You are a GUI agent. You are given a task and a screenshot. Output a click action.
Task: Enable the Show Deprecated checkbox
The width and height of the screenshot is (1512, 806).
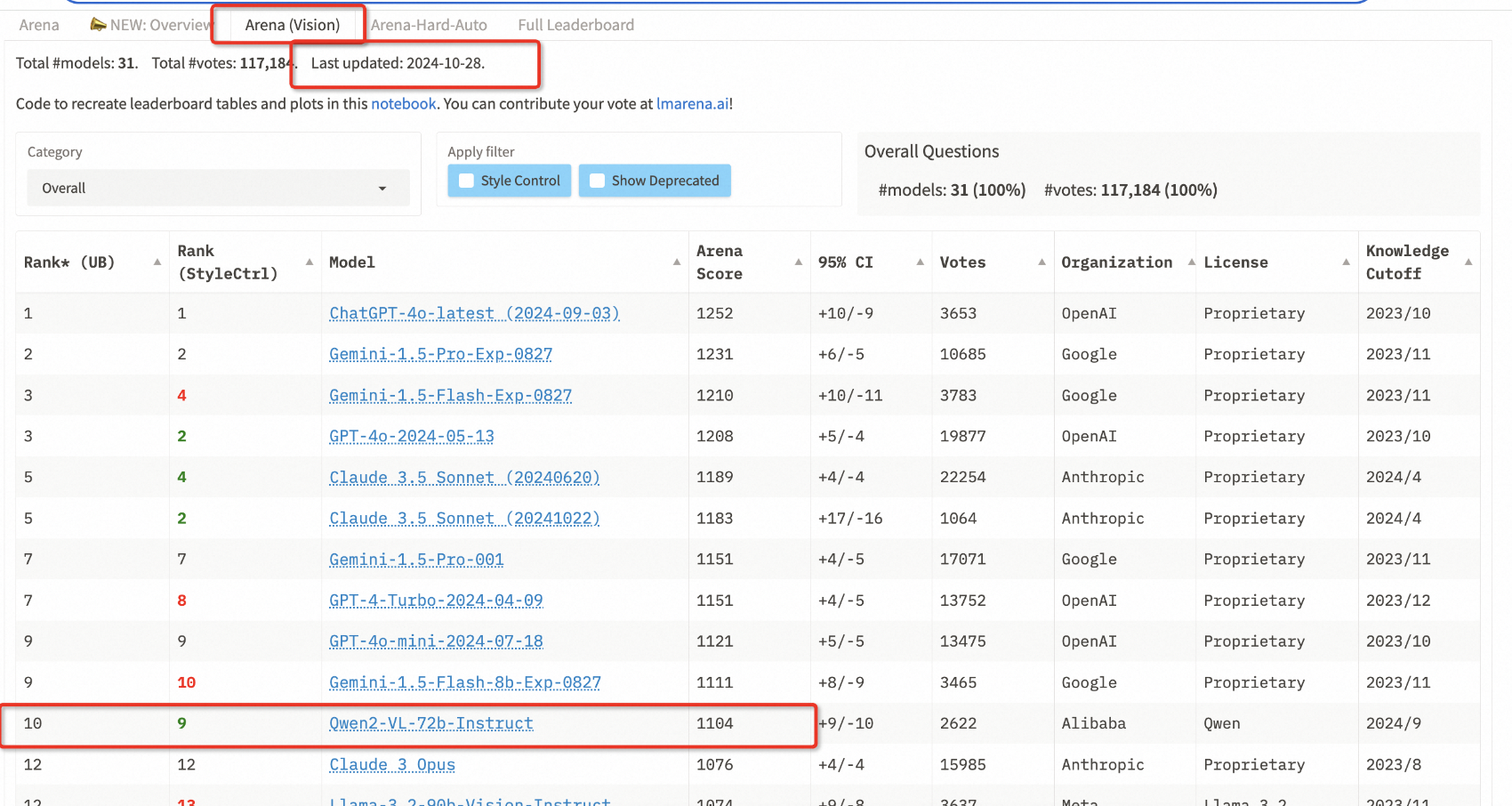coord(597,181)
